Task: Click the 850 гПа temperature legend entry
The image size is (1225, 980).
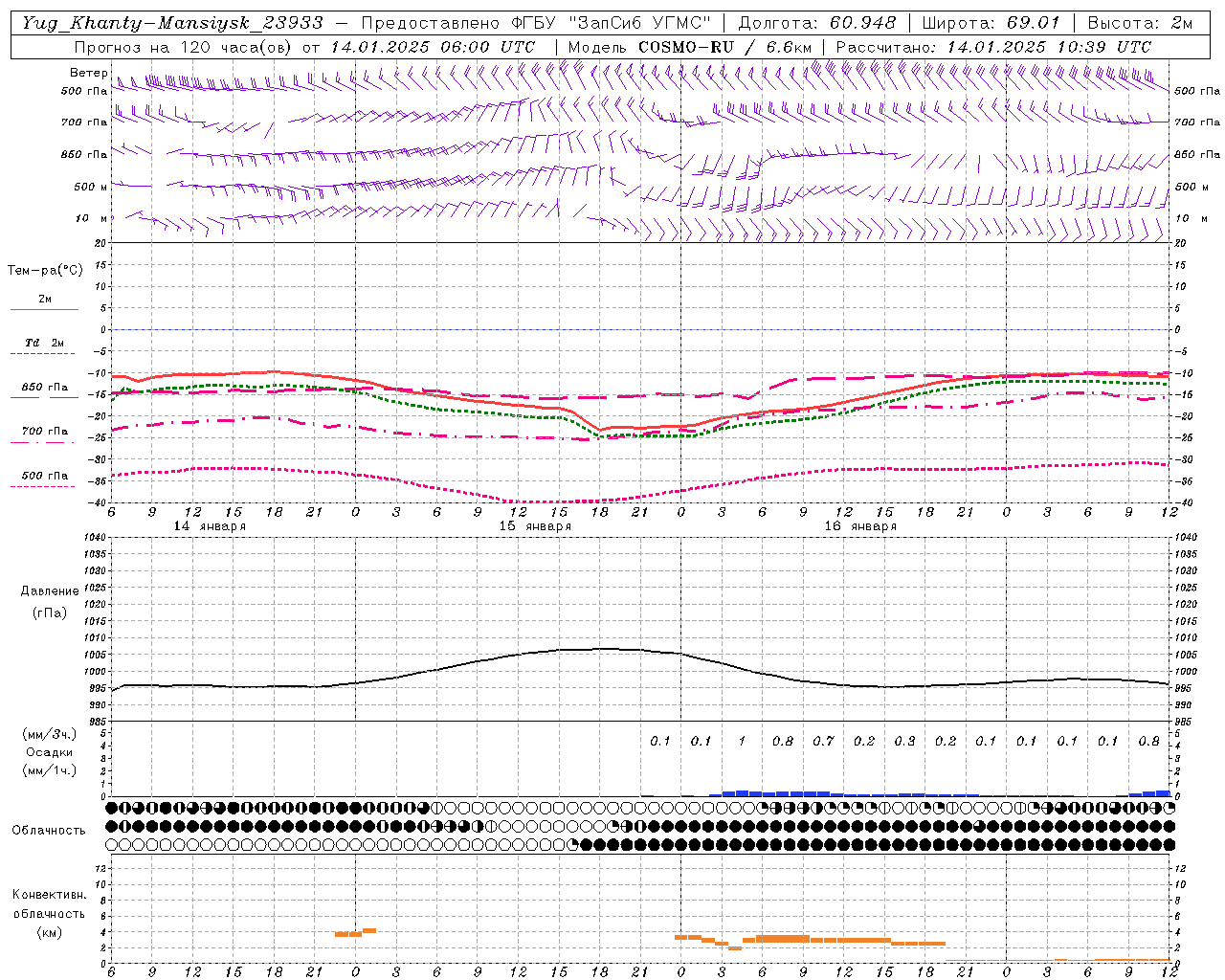Action: [x=45, y=388]
